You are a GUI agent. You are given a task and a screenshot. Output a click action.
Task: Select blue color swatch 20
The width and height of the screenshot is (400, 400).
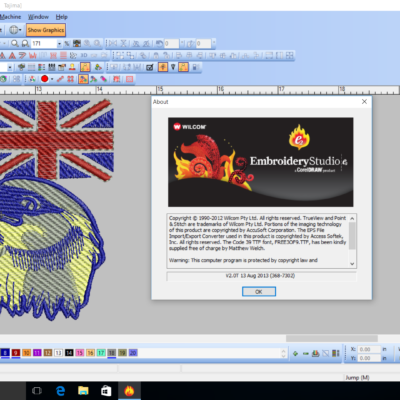pyautogui.click(x=133, y=353)
